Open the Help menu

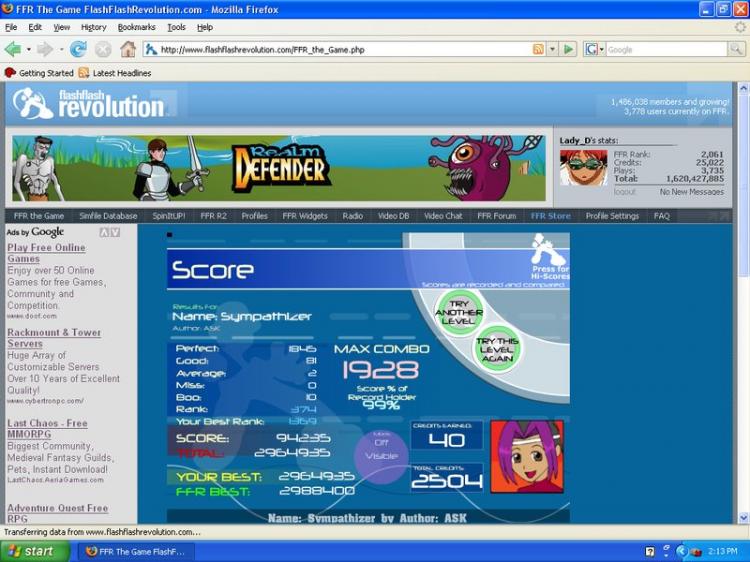click(205, 27)
